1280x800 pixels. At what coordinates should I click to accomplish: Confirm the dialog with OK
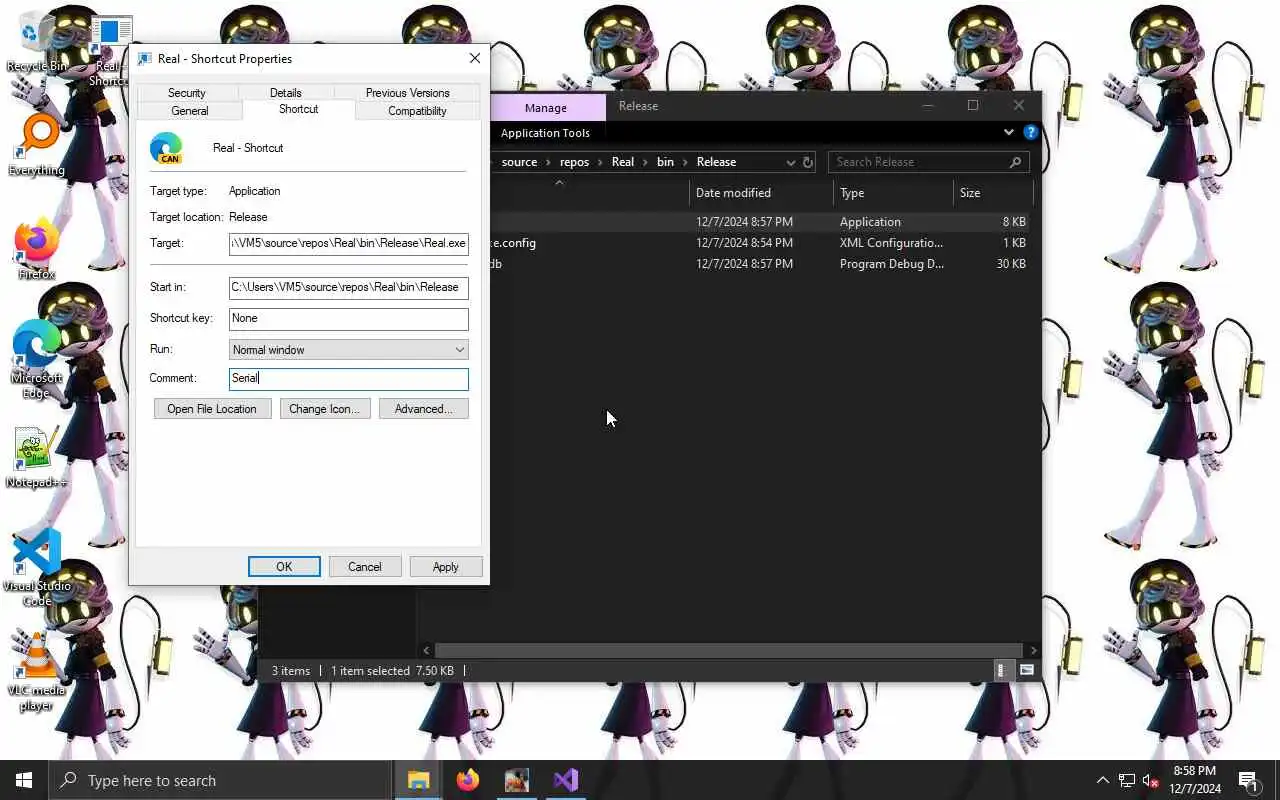tap(284, 567)
